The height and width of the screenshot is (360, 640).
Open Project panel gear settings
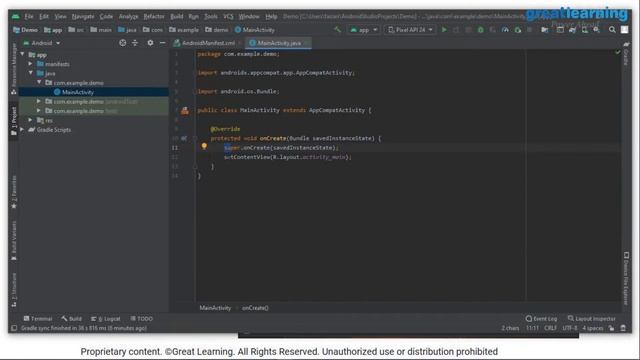(150, 43)
